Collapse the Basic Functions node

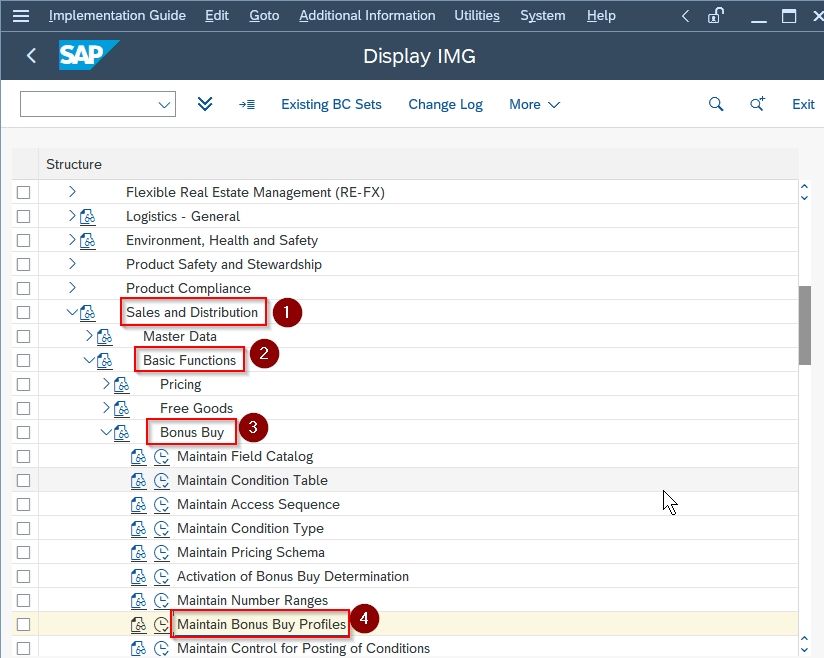[89, 360]
